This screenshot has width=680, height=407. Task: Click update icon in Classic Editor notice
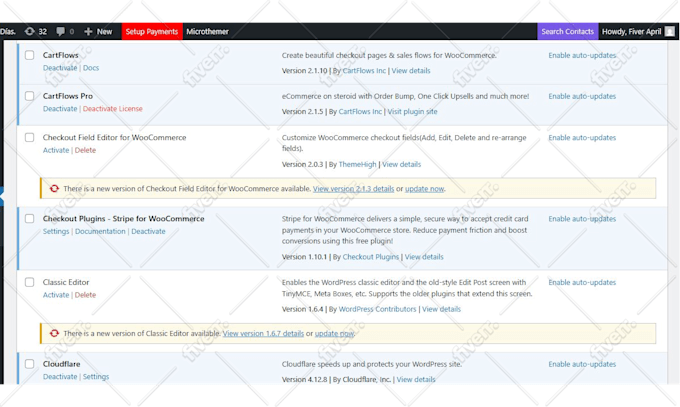tap(54, 333)
